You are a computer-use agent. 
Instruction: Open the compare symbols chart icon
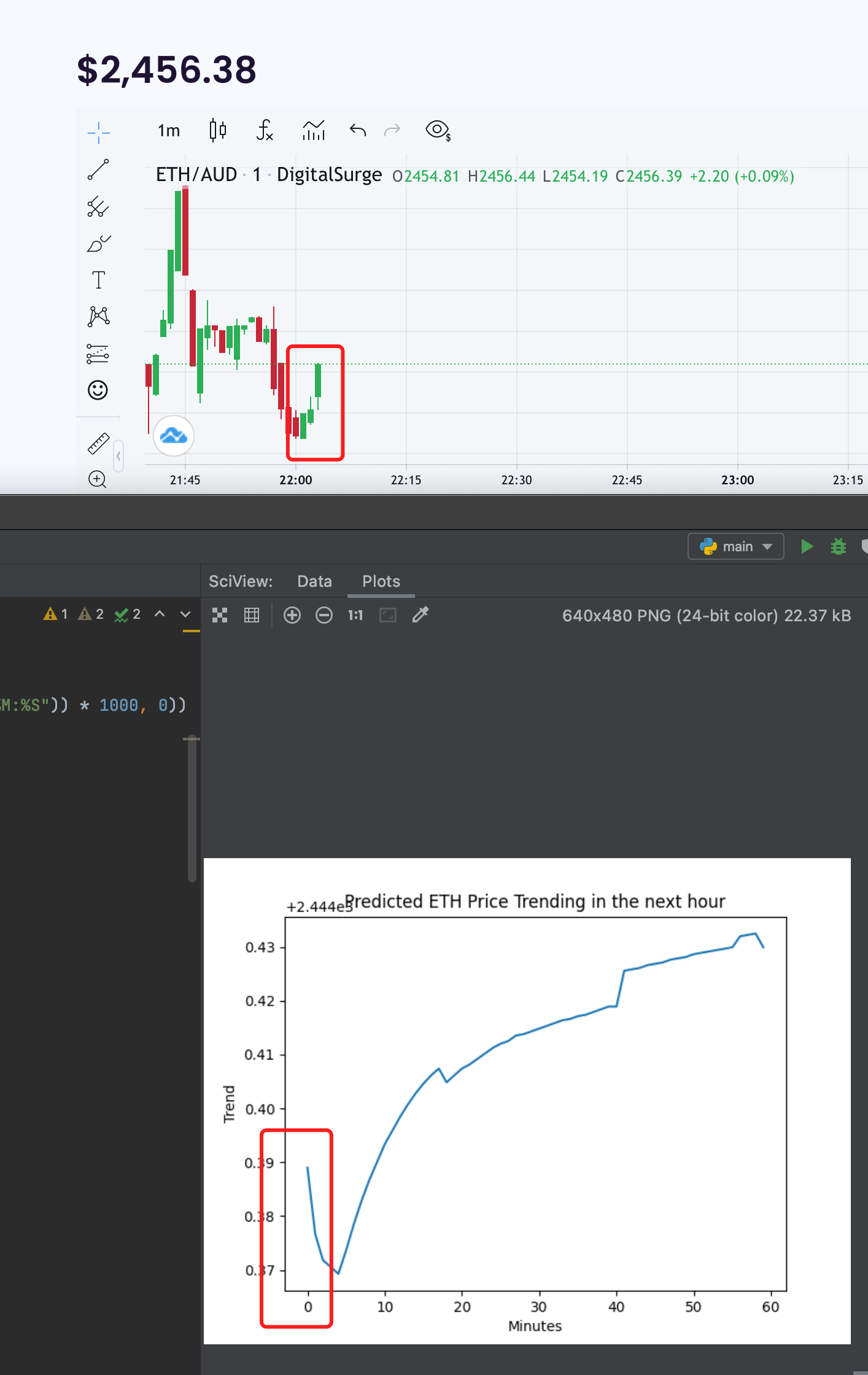314,130
